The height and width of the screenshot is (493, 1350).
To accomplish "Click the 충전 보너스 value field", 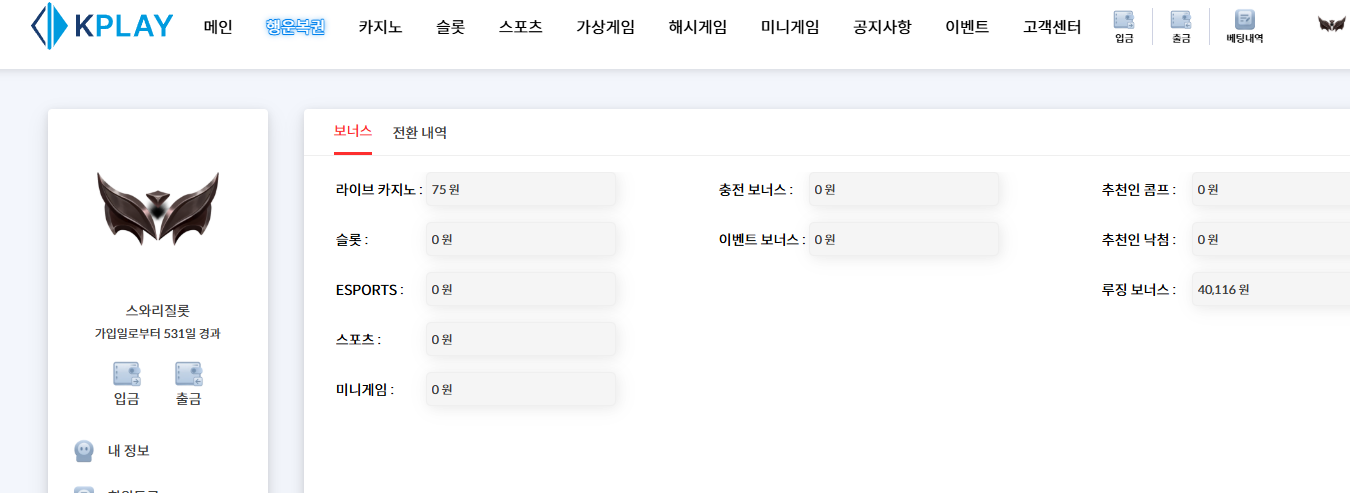I will (904, 189).
